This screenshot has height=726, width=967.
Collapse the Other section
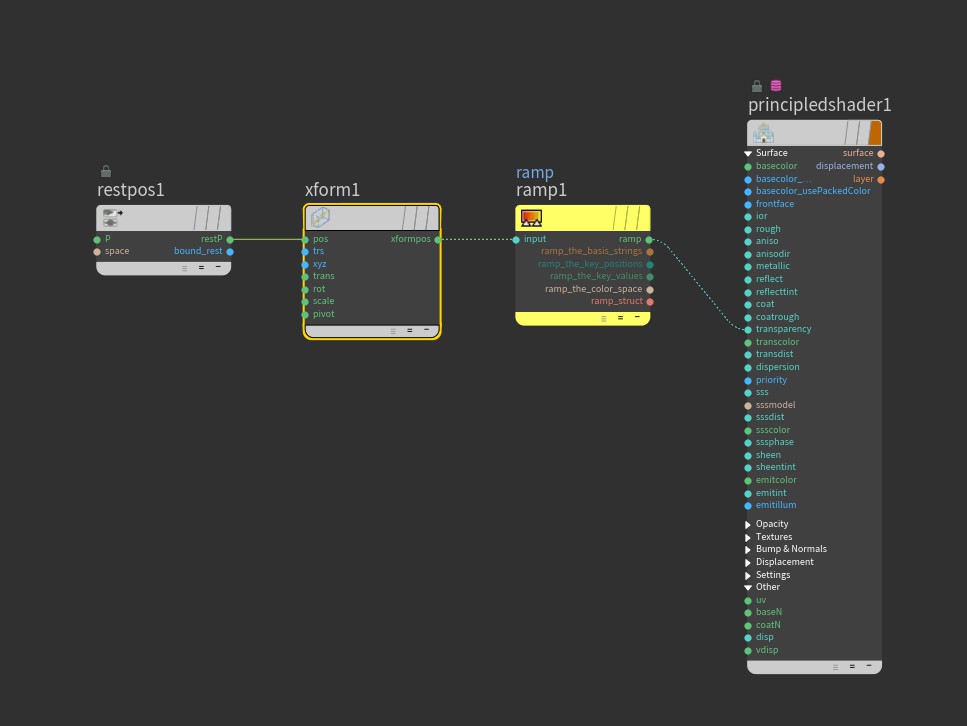tap(748, 587)
